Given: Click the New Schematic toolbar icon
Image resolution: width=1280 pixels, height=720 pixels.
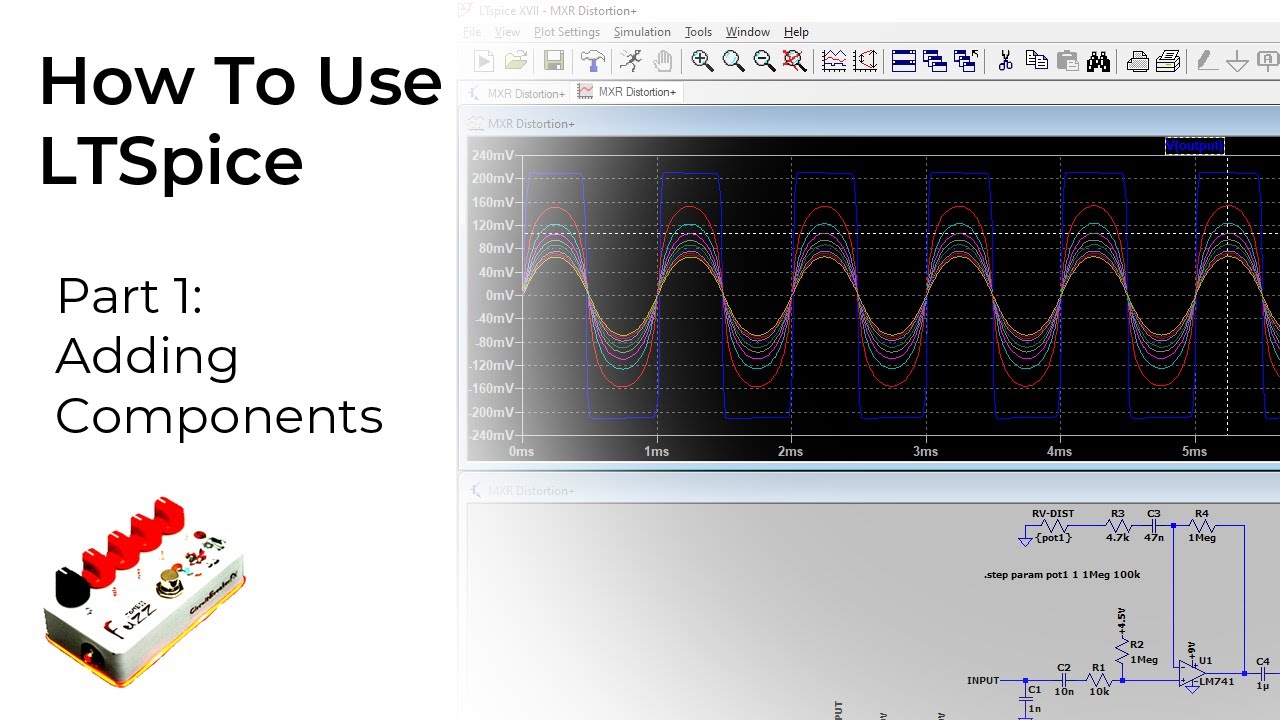Looking at the screenshot, I should tap(484, 61).
